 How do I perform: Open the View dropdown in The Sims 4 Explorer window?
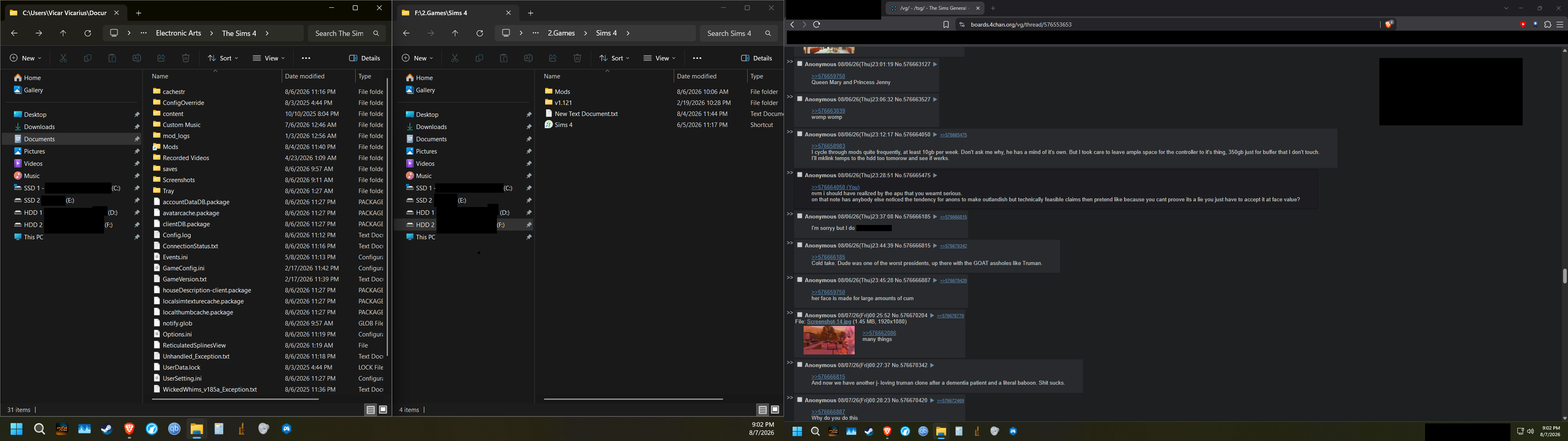[268, 58]
